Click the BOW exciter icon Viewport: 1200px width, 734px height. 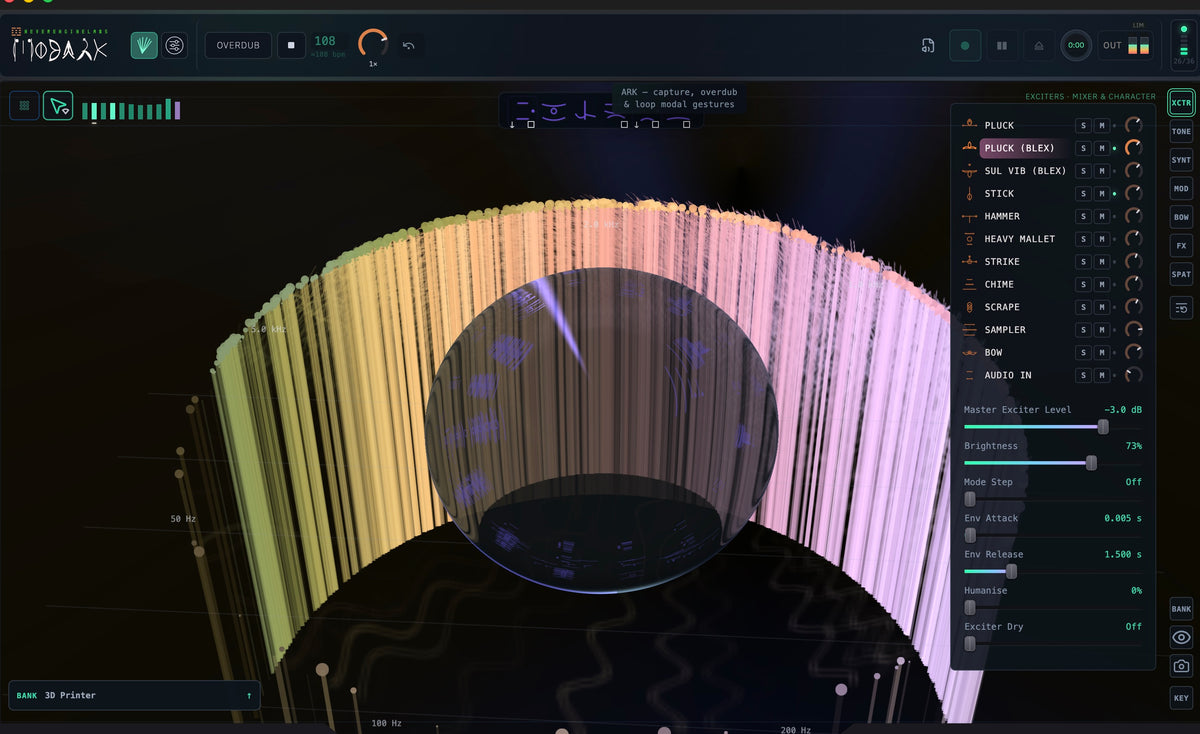click(969, 352)
